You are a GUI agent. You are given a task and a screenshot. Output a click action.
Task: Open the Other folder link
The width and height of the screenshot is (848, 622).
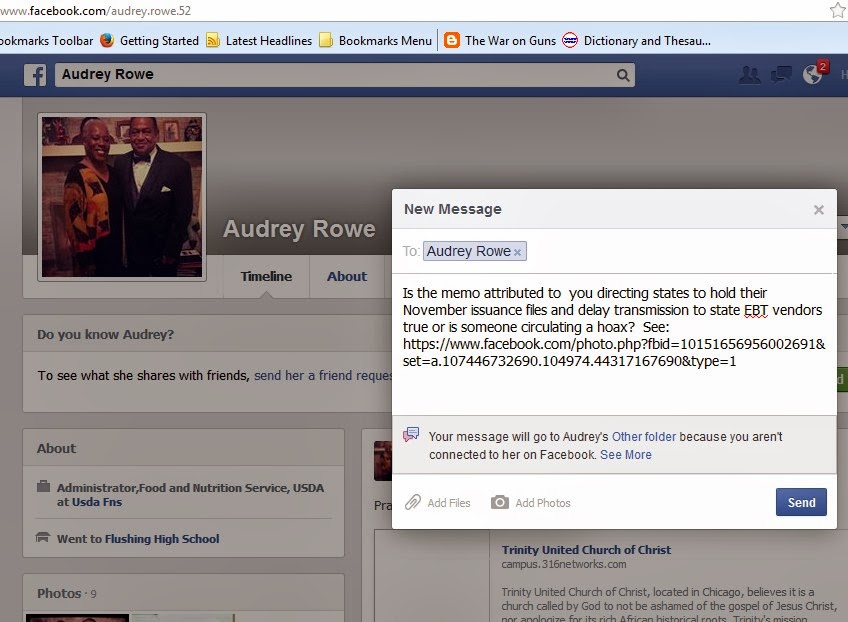tap(644, 436)
